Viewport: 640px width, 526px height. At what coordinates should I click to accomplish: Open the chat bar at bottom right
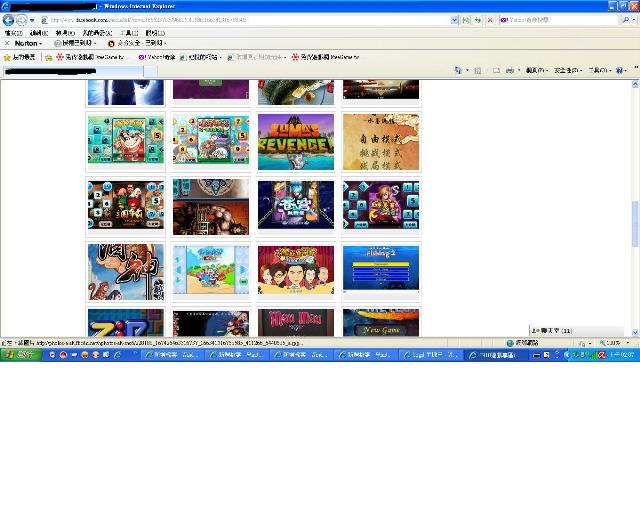point(552,330)
